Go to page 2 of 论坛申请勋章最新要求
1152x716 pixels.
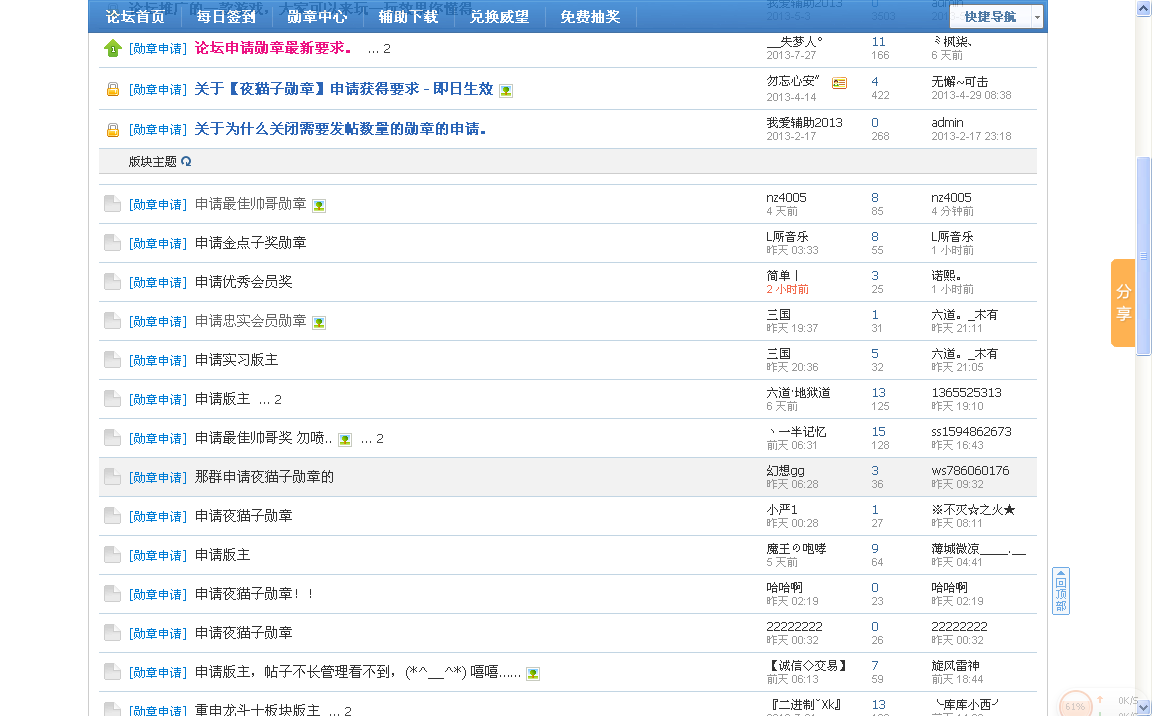[386, 49]
